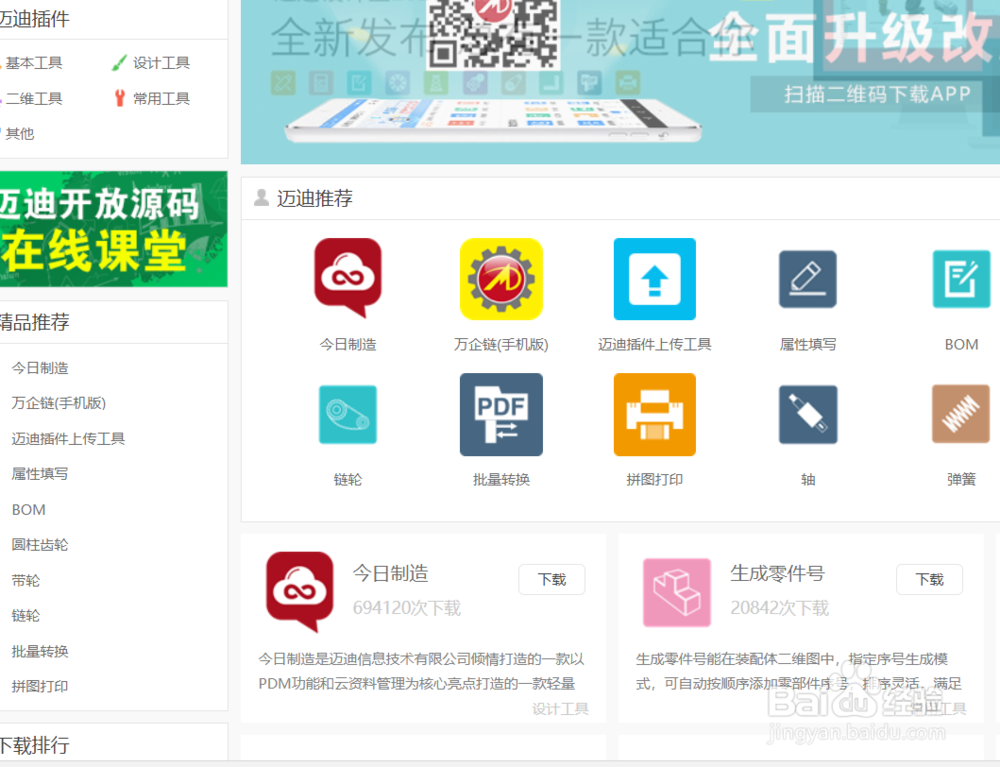Select the 设计工具 category
1000x767 pixels.
click(x=161, y=63)
